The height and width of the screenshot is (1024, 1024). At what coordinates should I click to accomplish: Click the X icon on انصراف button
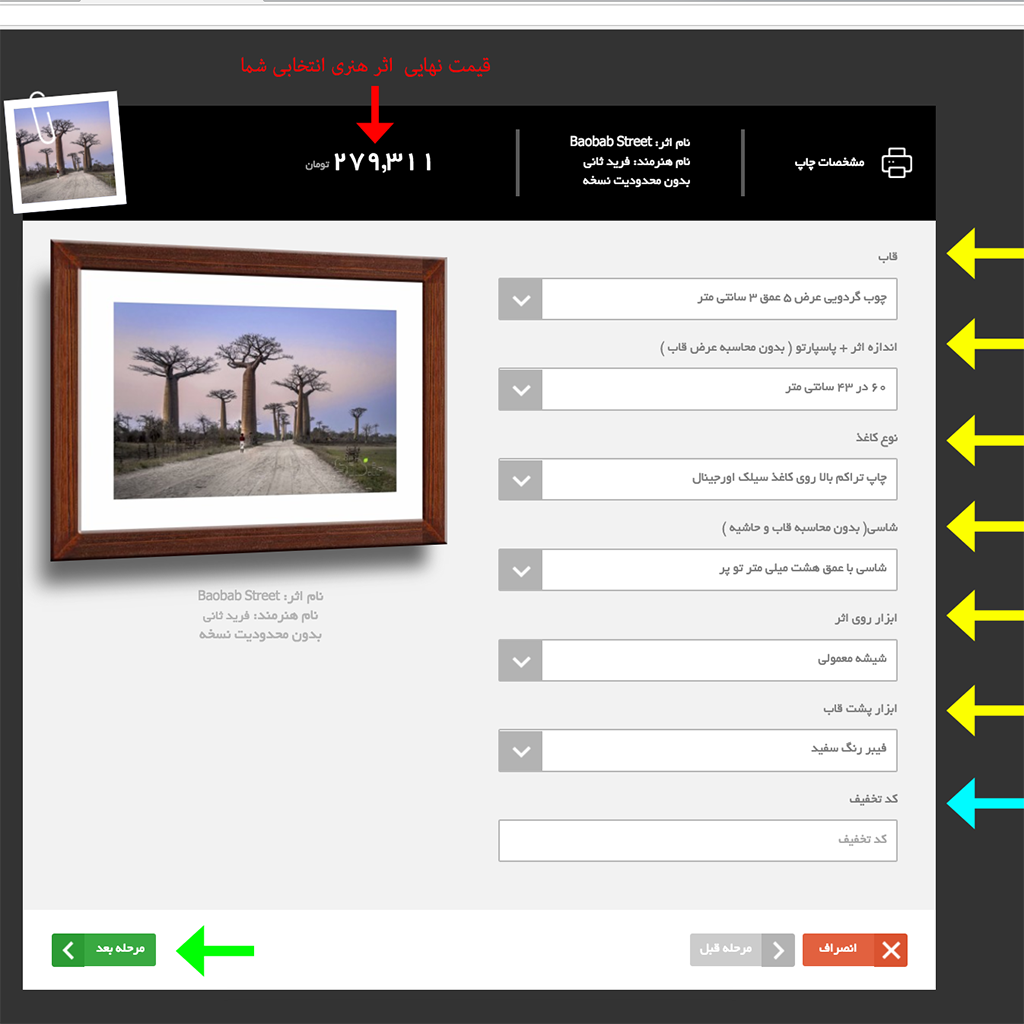click(891, 950)
